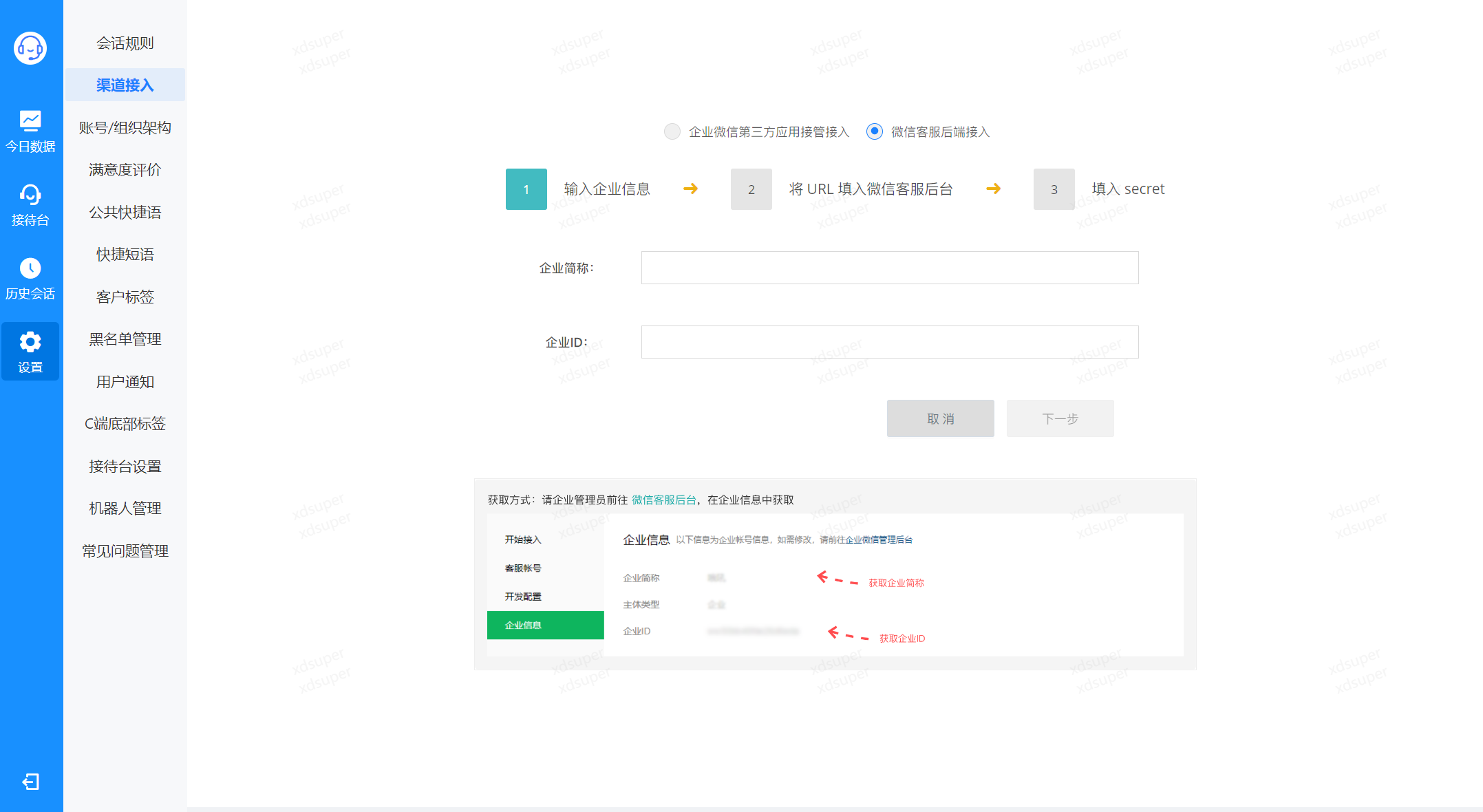The width and height of the screenshot is (1483, 812).
Task: Click step 填入 secret label
Action: (1128, 189)
